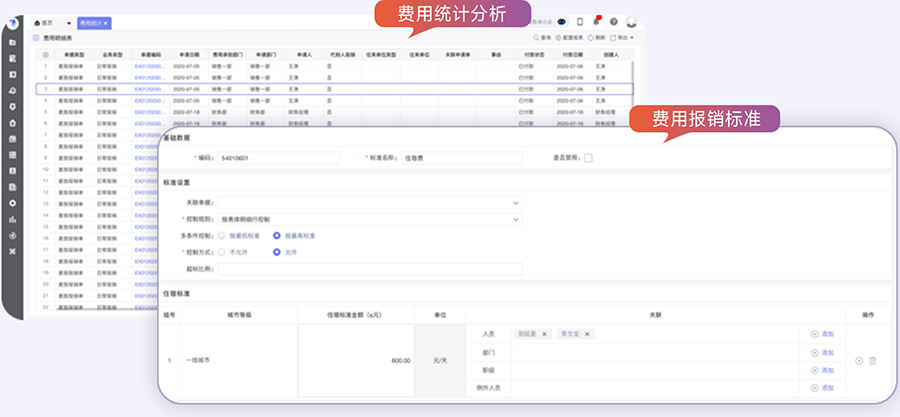The height and width of the screenshot is (417, 900).
Task: Remove 刘延庆 tag with its x icon
Action: (x=544, y=334)
